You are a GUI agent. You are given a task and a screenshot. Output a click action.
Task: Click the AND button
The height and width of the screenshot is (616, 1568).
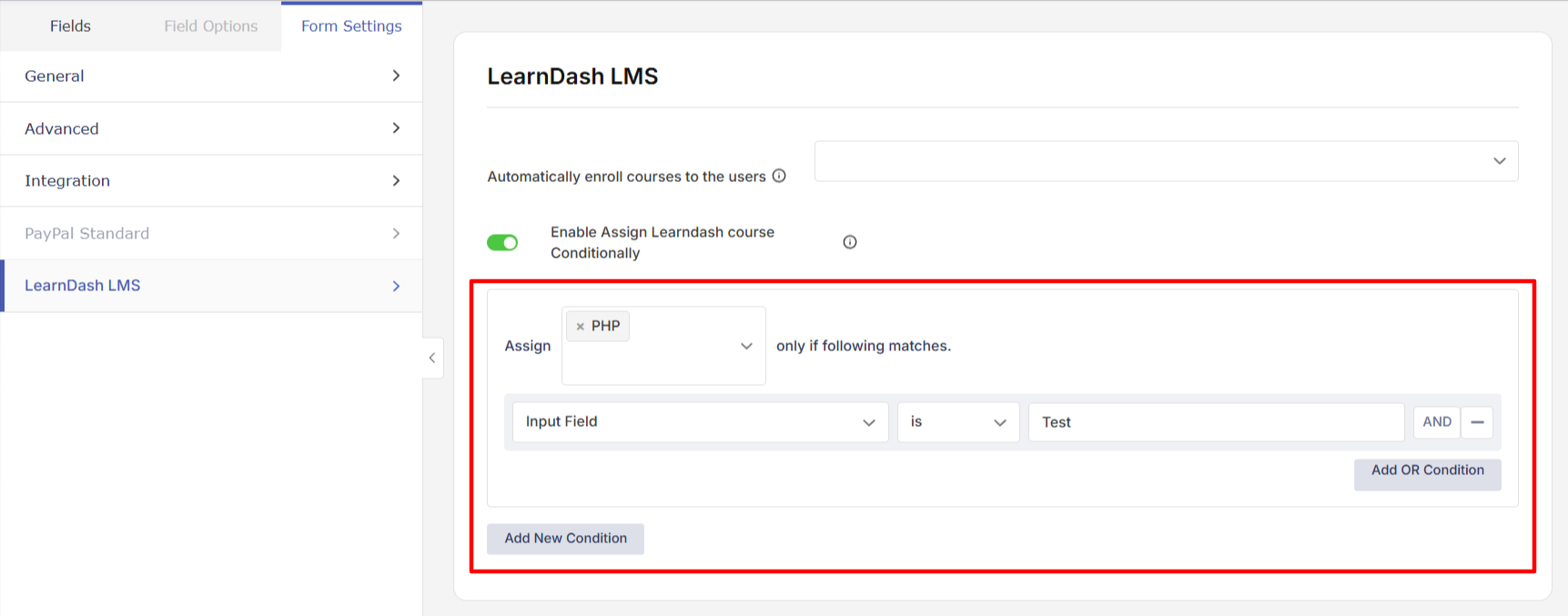pos(1437,422)
